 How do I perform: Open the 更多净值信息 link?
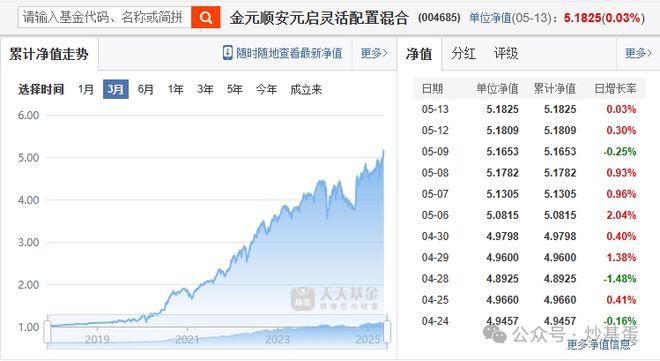pyautogui.click(x=601, y=345)
